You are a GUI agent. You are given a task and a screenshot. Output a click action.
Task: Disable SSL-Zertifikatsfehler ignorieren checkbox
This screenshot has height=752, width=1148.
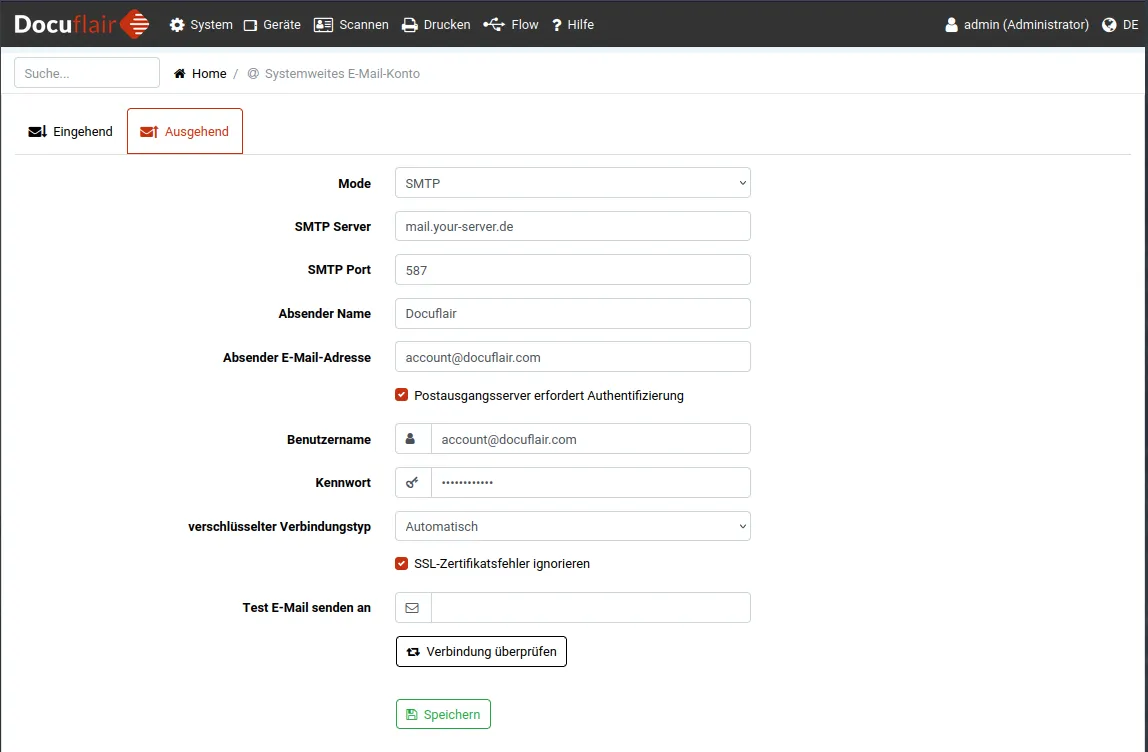coord(402,564)
